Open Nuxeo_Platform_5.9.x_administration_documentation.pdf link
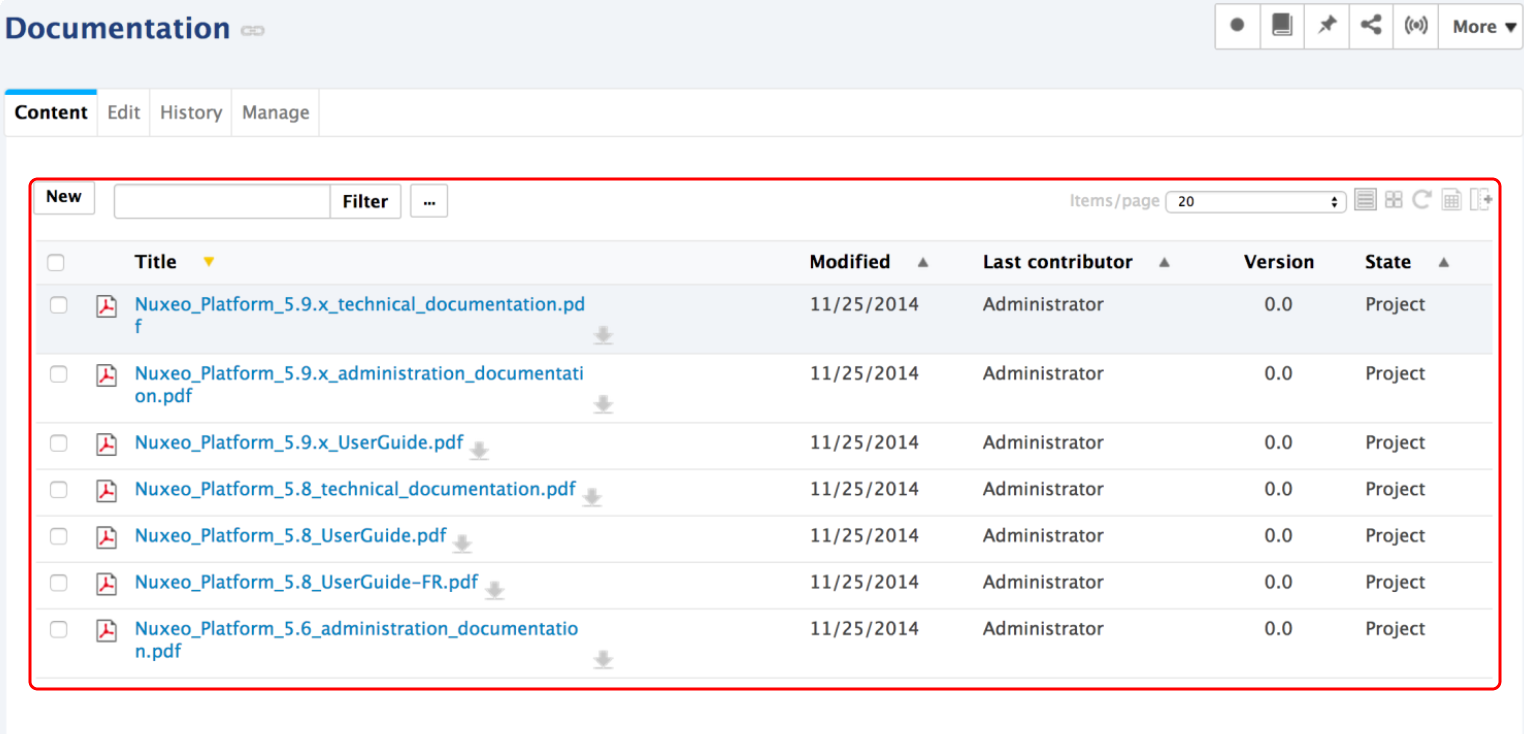This screenshot has width=1524, height=734. coord(359,384)
